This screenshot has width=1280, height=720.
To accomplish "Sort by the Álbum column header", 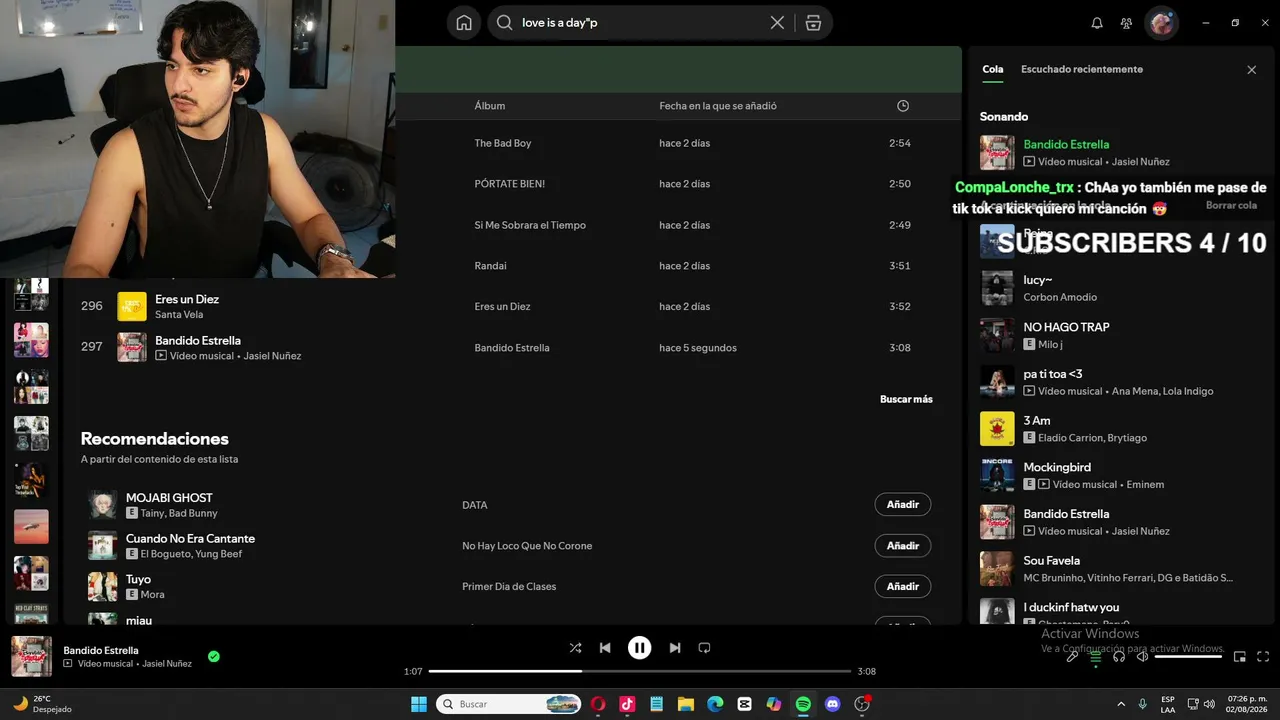I will 490,106.
